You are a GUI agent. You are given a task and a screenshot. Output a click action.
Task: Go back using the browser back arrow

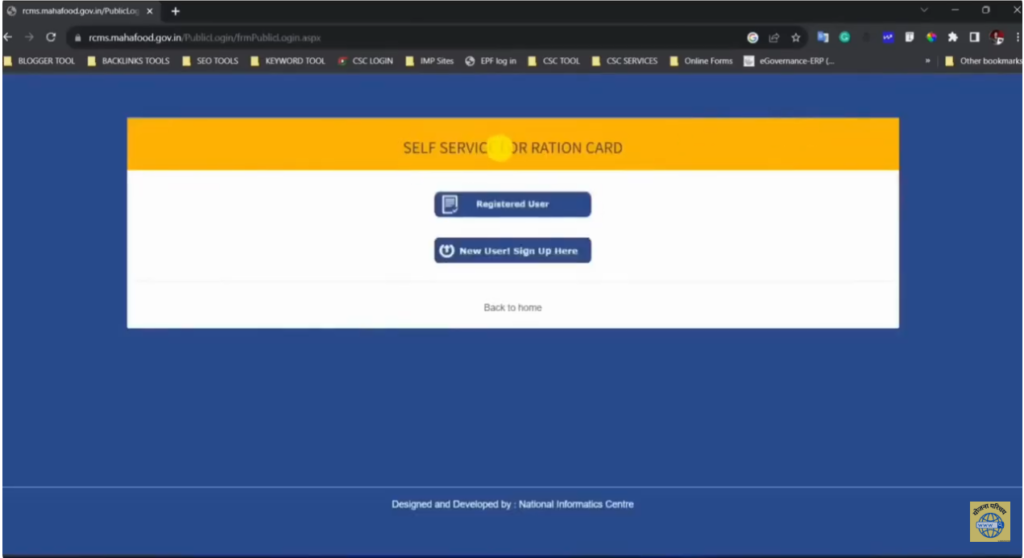[x=8, y=37]
